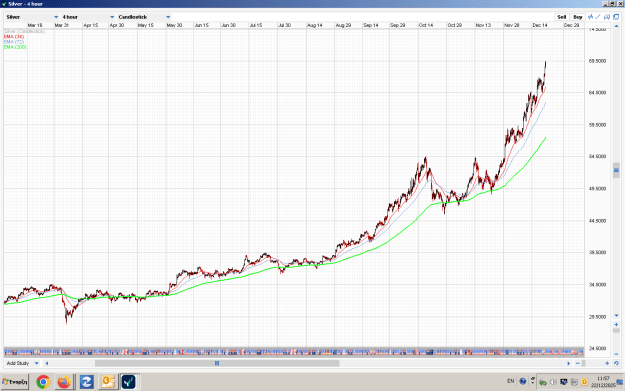Screen dimensions: 625x391
Task: Click the events strip below the chart
Action: 294,352
